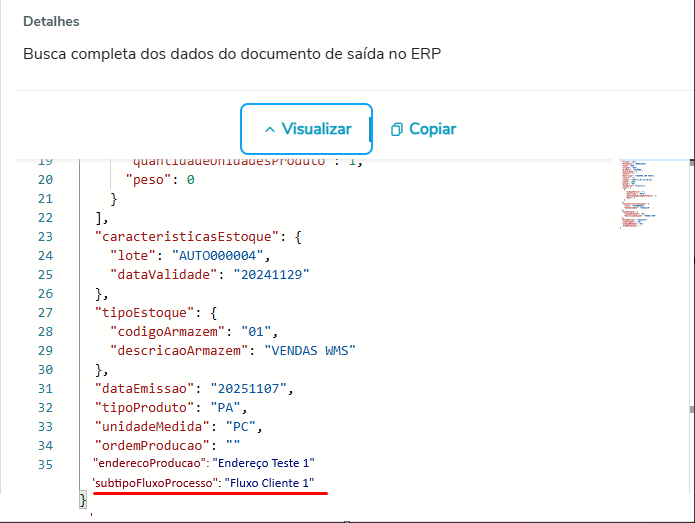Click the "enderecoProducao" key
Image resolution: width=695 pixels, height=523 pixels.
pyautogui.click(x=149, y=463)
